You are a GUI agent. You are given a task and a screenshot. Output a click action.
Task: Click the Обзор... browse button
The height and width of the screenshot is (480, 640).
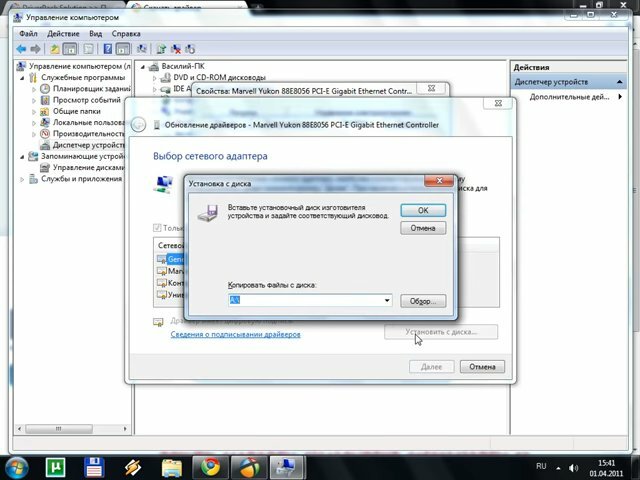point(423,301)
